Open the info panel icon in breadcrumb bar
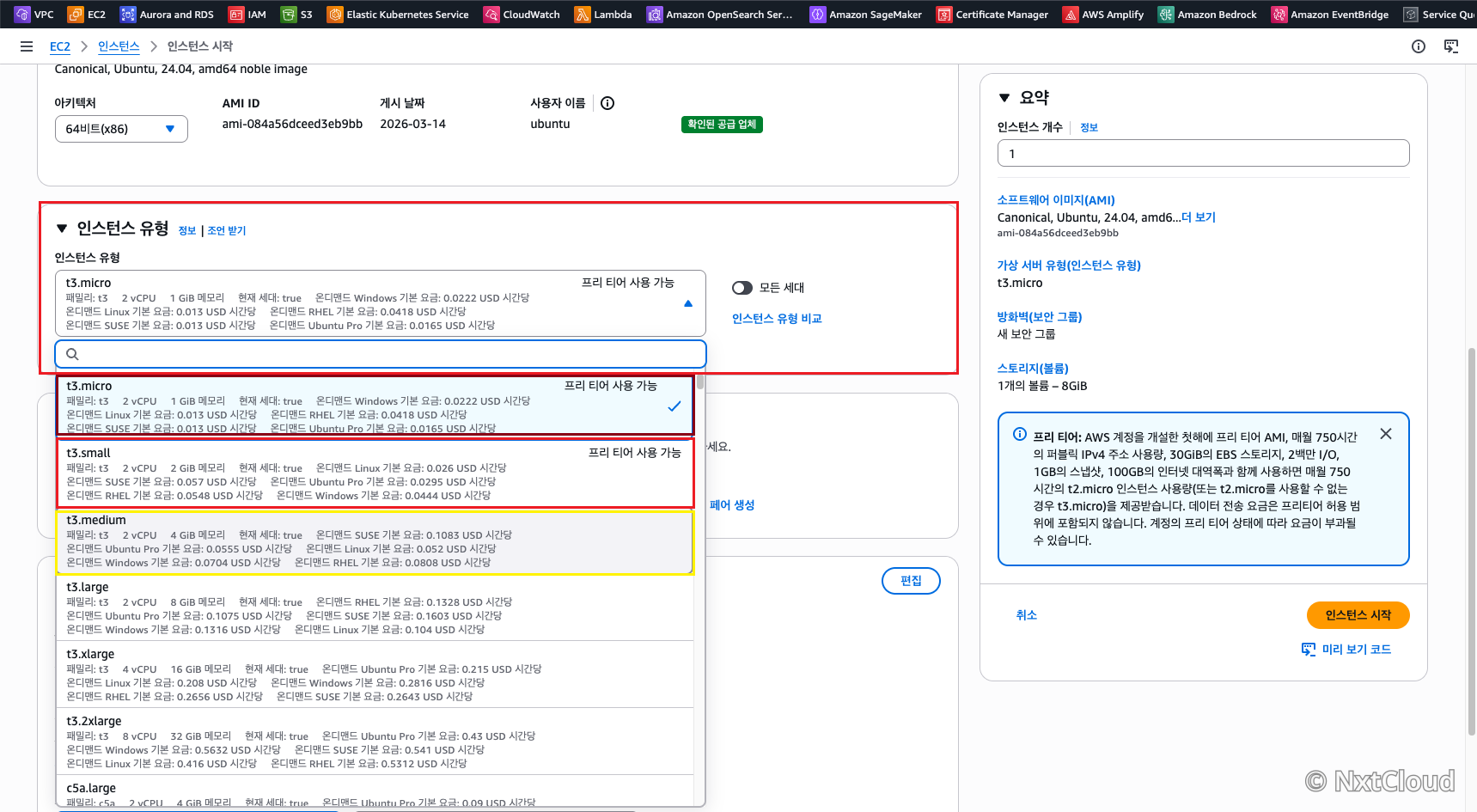Image resolution: width=1477 pixels, height=812 pixels. [x=1419, y=46]
